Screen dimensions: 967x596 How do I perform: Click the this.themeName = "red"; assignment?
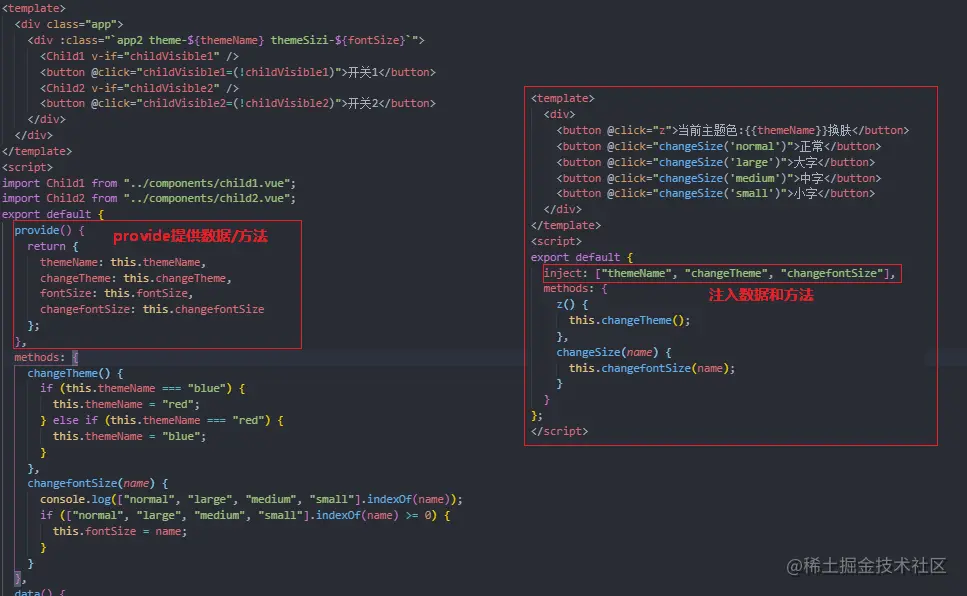(x=126, y=404)
